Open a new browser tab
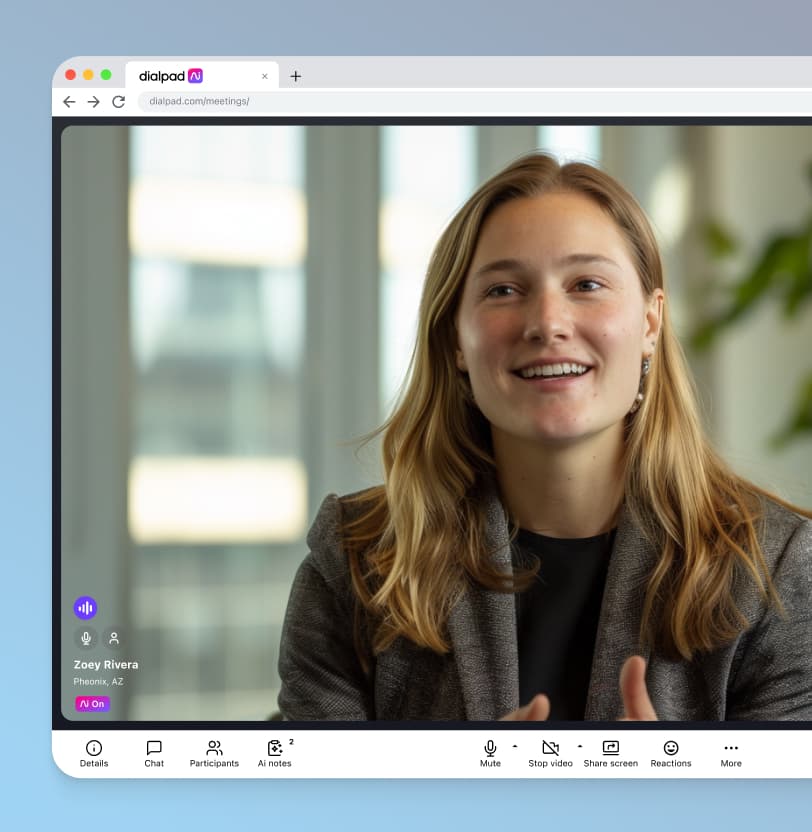 (x=295, y=76)
